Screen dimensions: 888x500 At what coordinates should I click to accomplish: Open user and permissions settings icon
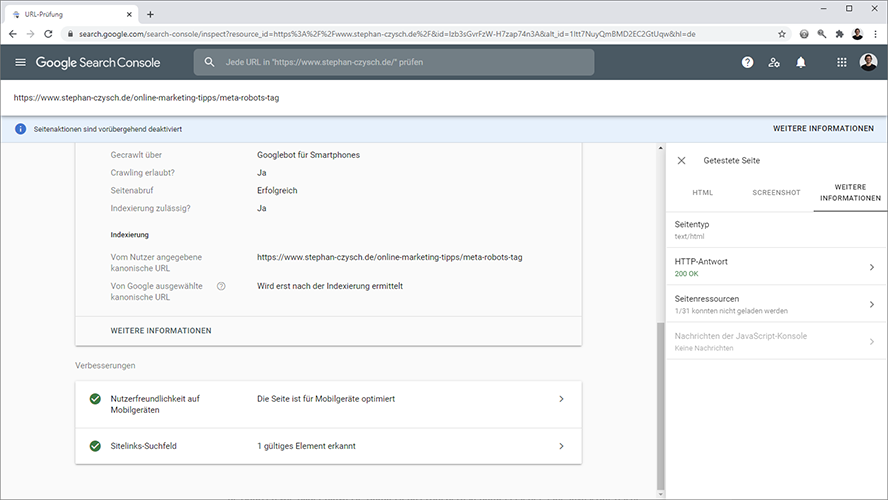(774, 62)
